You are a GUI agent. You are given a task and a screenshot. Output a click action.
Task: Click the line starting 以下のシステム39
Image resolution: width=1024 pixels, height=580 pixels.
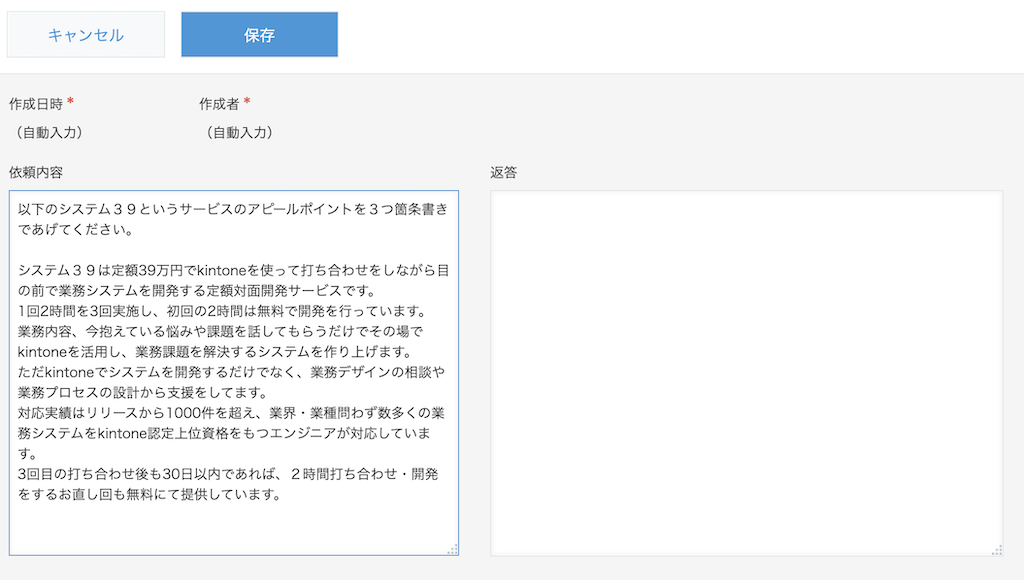click(x=233, y=209)
